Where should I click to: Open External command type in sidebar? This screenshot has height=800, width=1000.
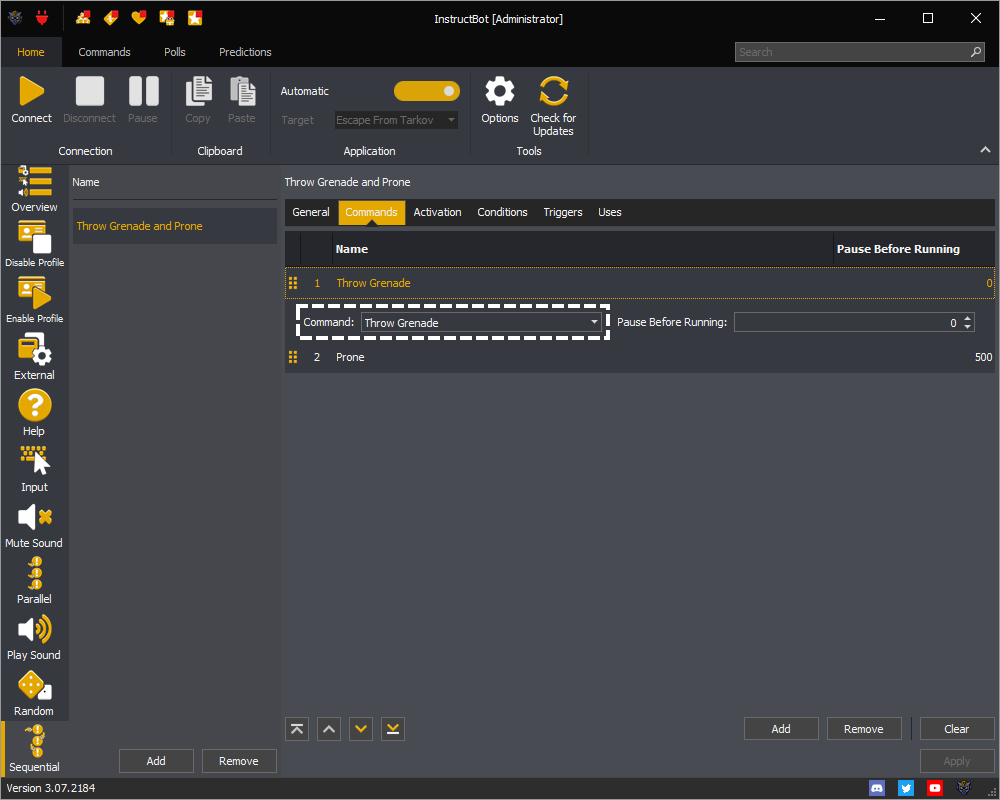(x=34, y=357)
